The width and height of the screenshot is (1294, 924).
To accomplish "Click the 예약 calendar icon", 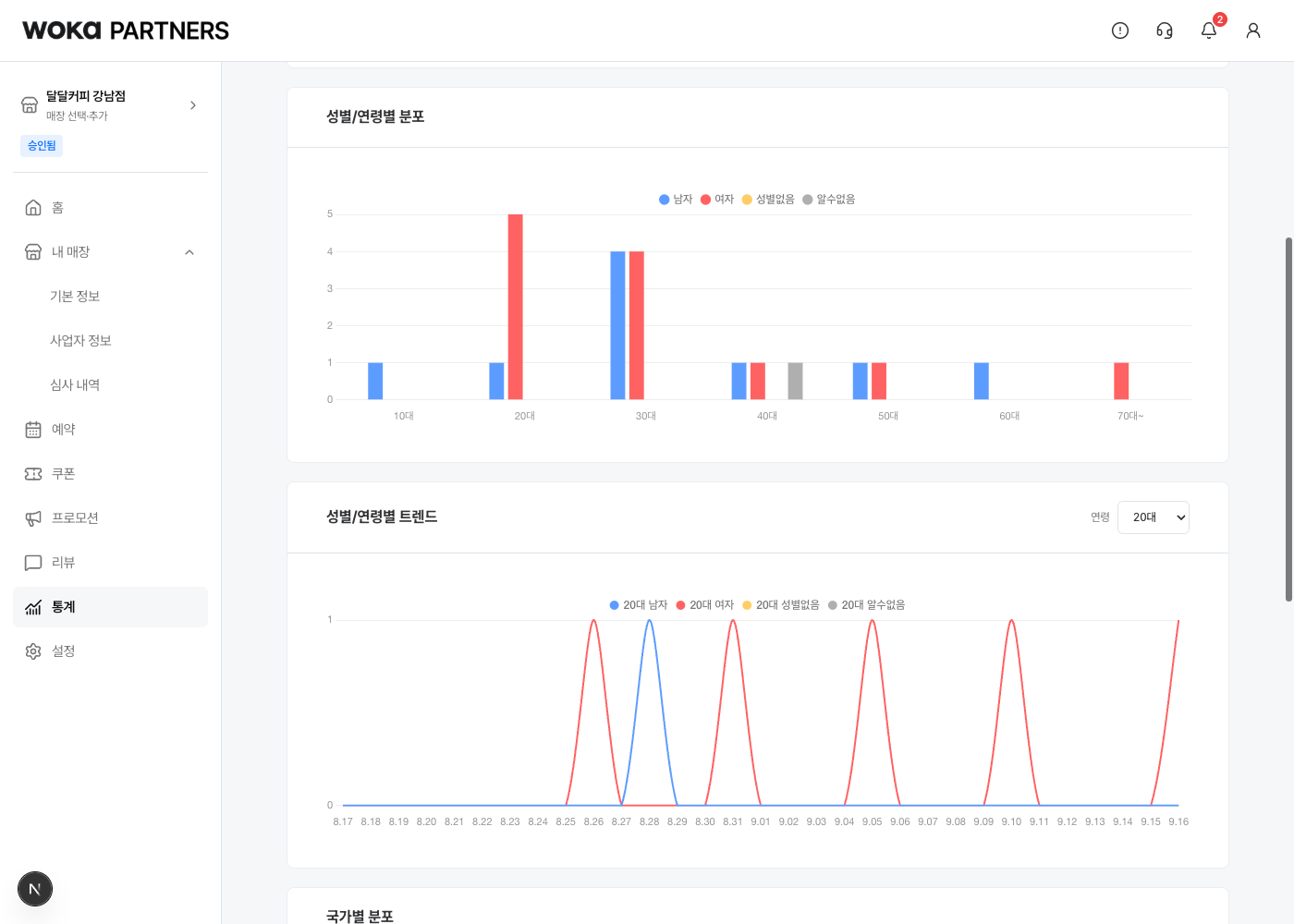I will (33, 430).
